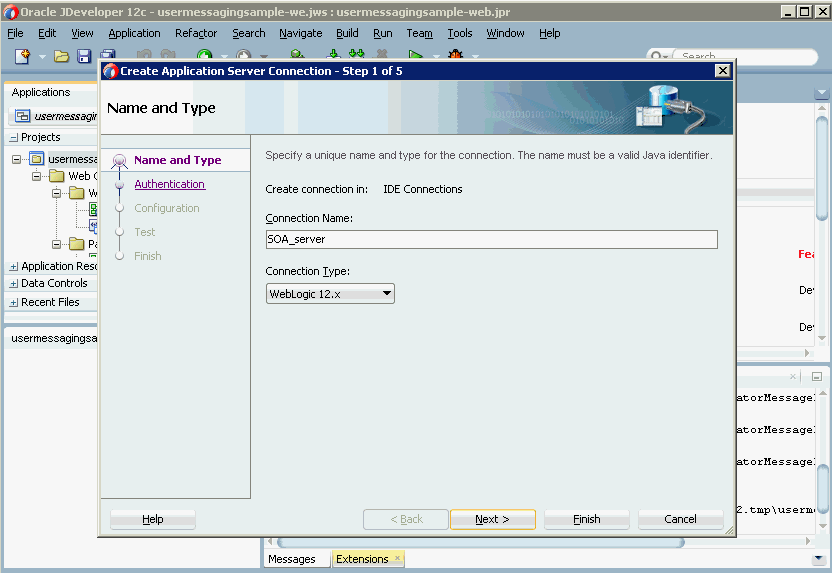Click the usermessagingsa structure panel tab
Viewport: 832px width, 573px height.
coord(54,338)
